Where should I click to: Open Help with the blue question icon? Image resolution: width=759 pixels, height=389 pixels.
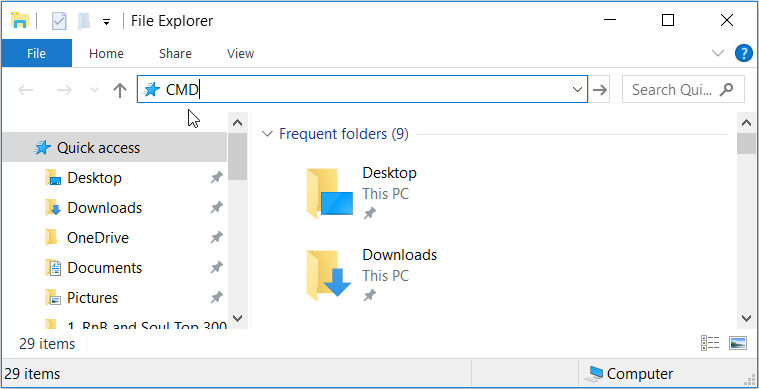click(744, 53)
